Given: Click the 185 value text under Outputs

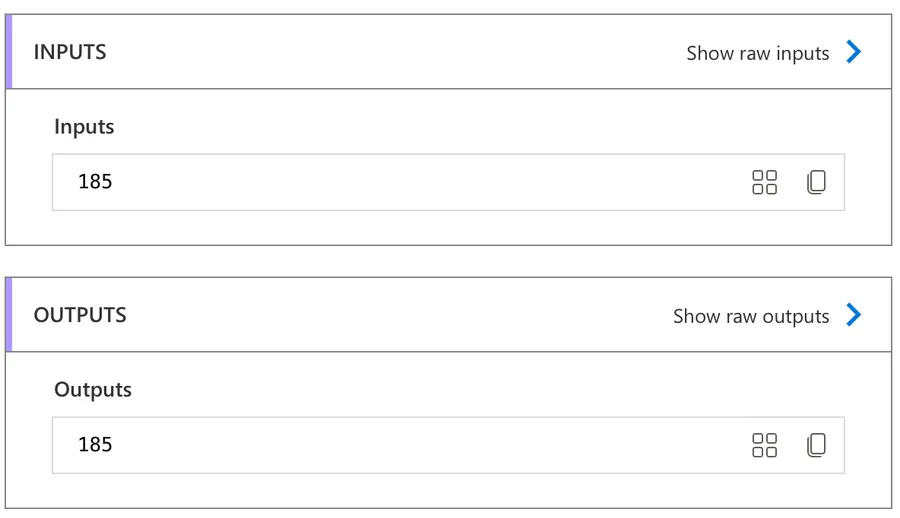Looking at the screenshot, I should coord(95,445).
